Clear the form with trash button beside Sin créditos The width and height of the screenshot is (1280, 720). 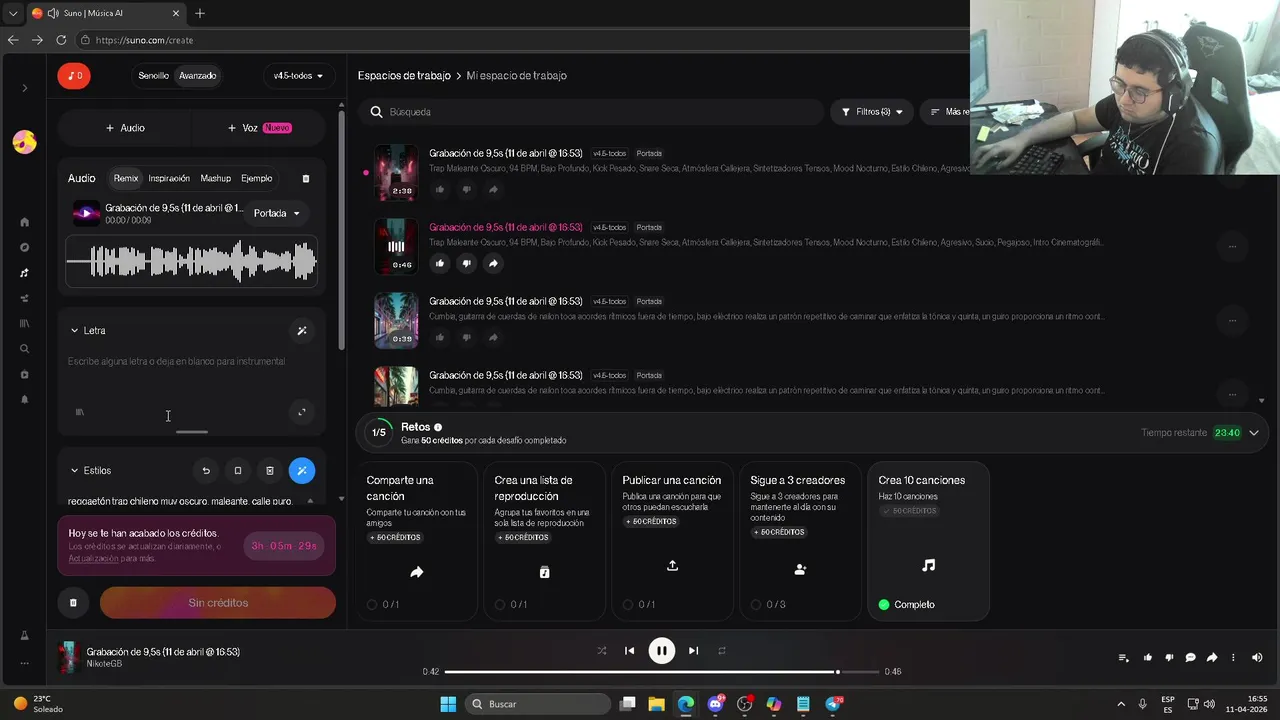[x=73, y=603]
